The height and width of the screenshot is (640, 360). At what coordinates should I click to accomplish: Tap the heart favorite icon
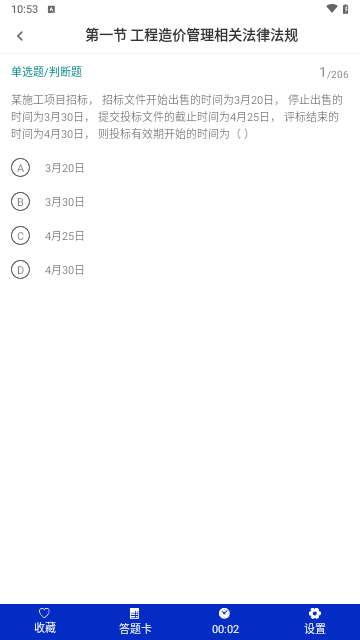tap(44, 613)
